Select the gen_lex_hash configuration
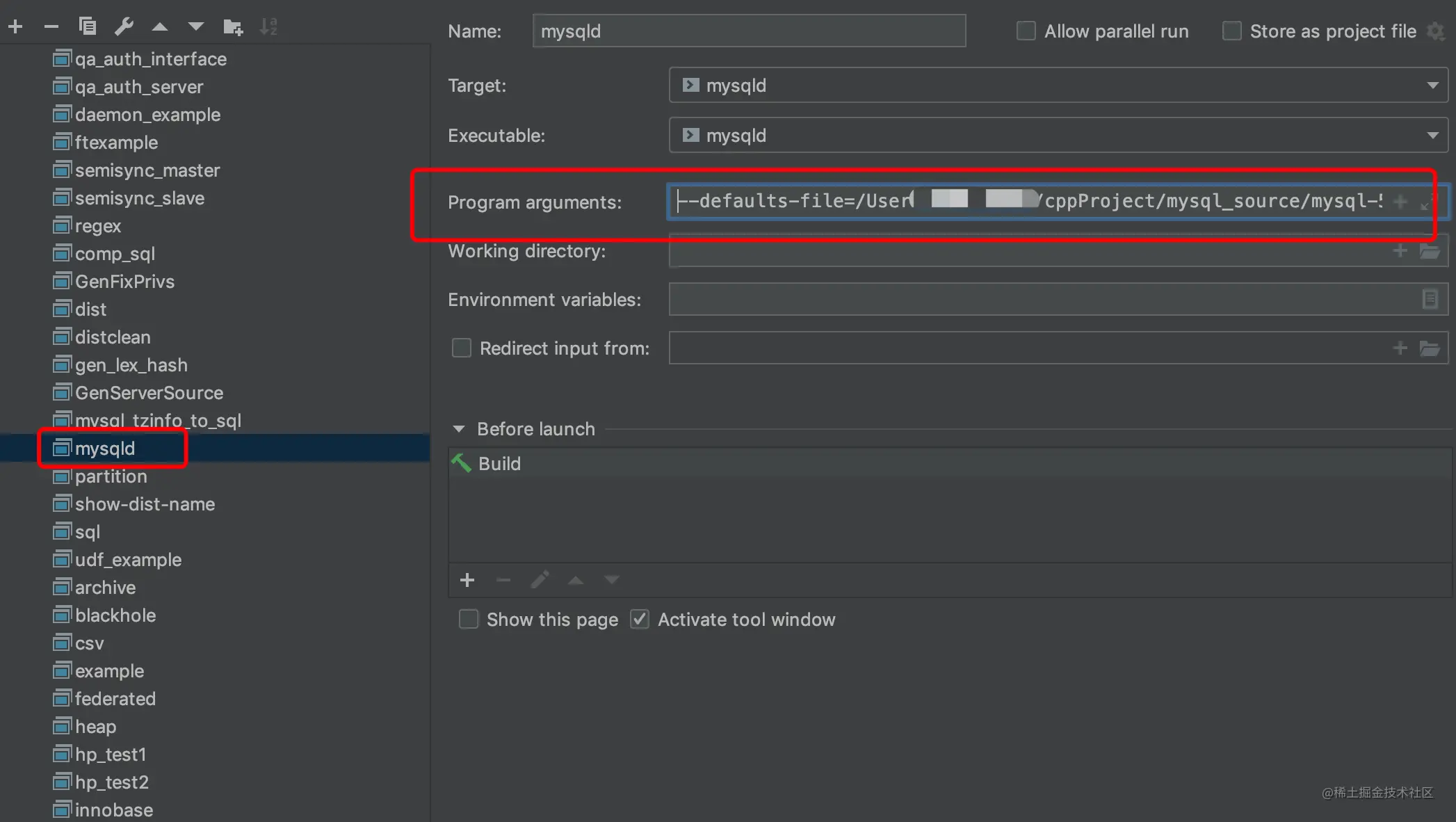 131,365
